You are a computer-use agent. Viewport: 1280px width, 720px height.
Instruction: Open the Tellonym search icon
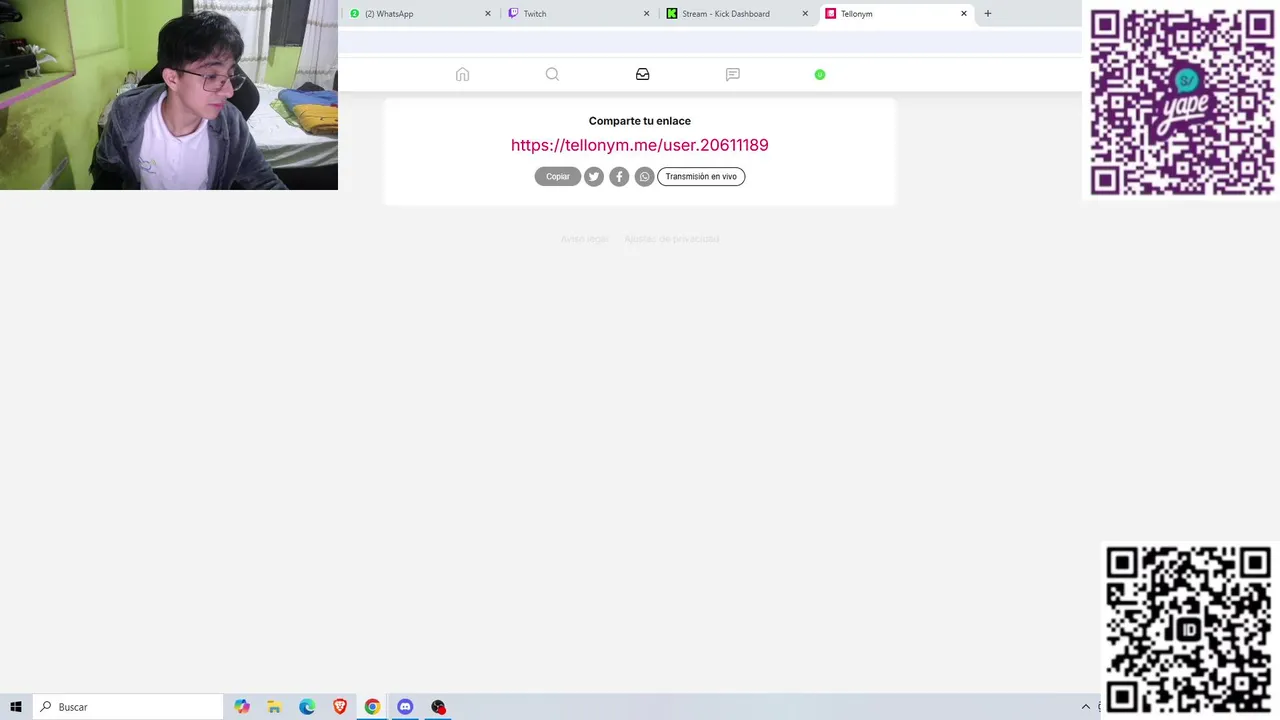click(552, 74)
